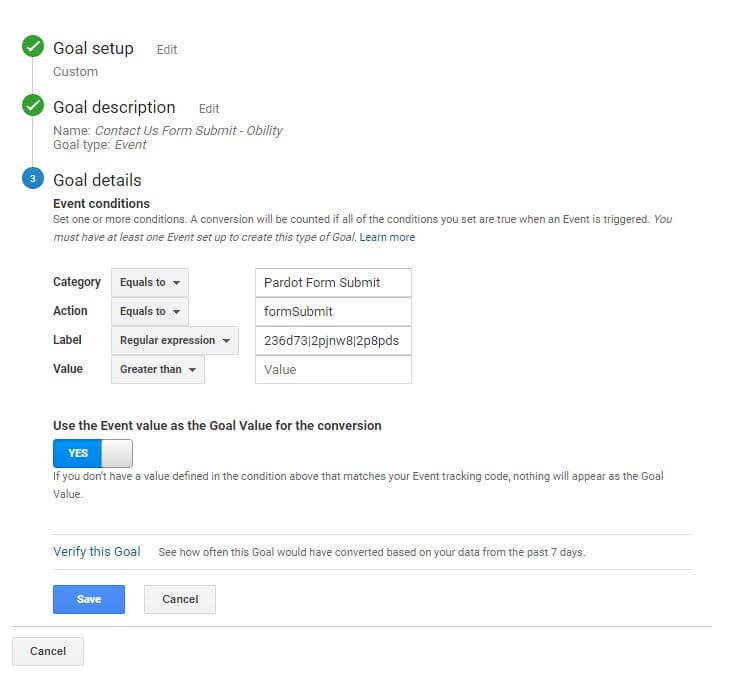
Task: Select the Goal details heading
Action: [97, 180]
